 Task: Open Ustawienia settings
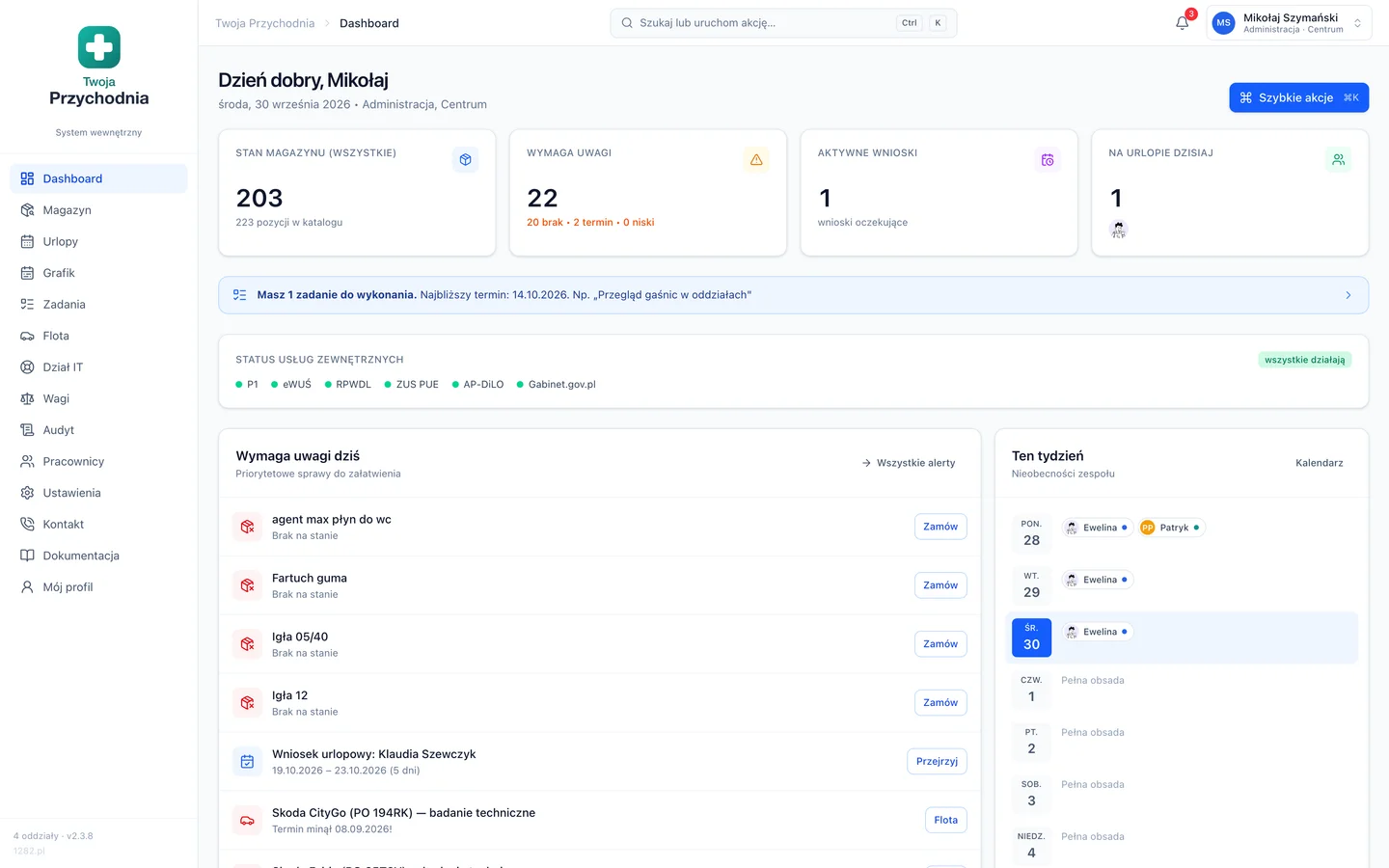pos(98,493)
